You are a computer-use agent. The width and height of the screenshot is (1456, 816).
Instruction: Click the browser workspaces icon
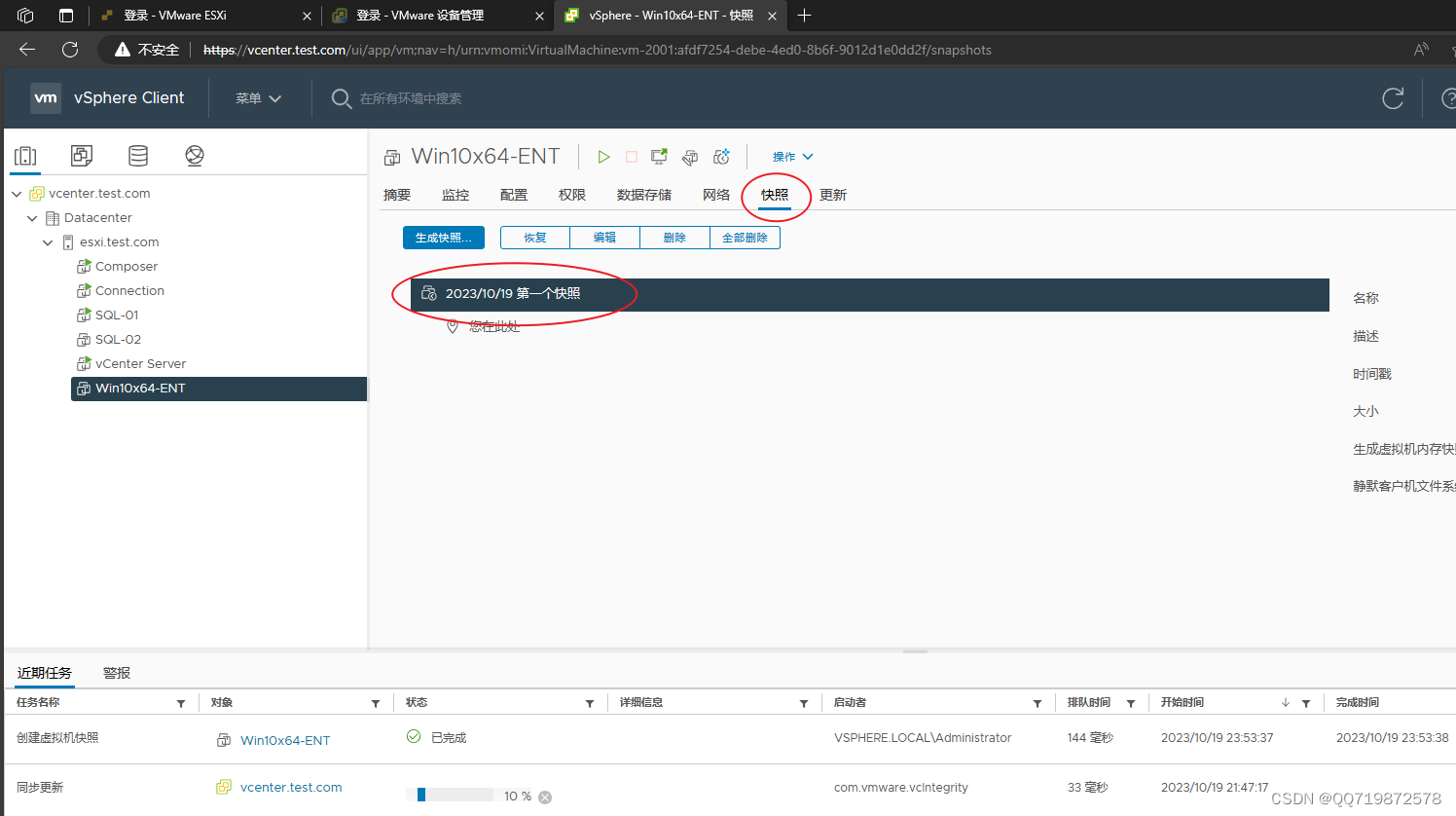25,16
